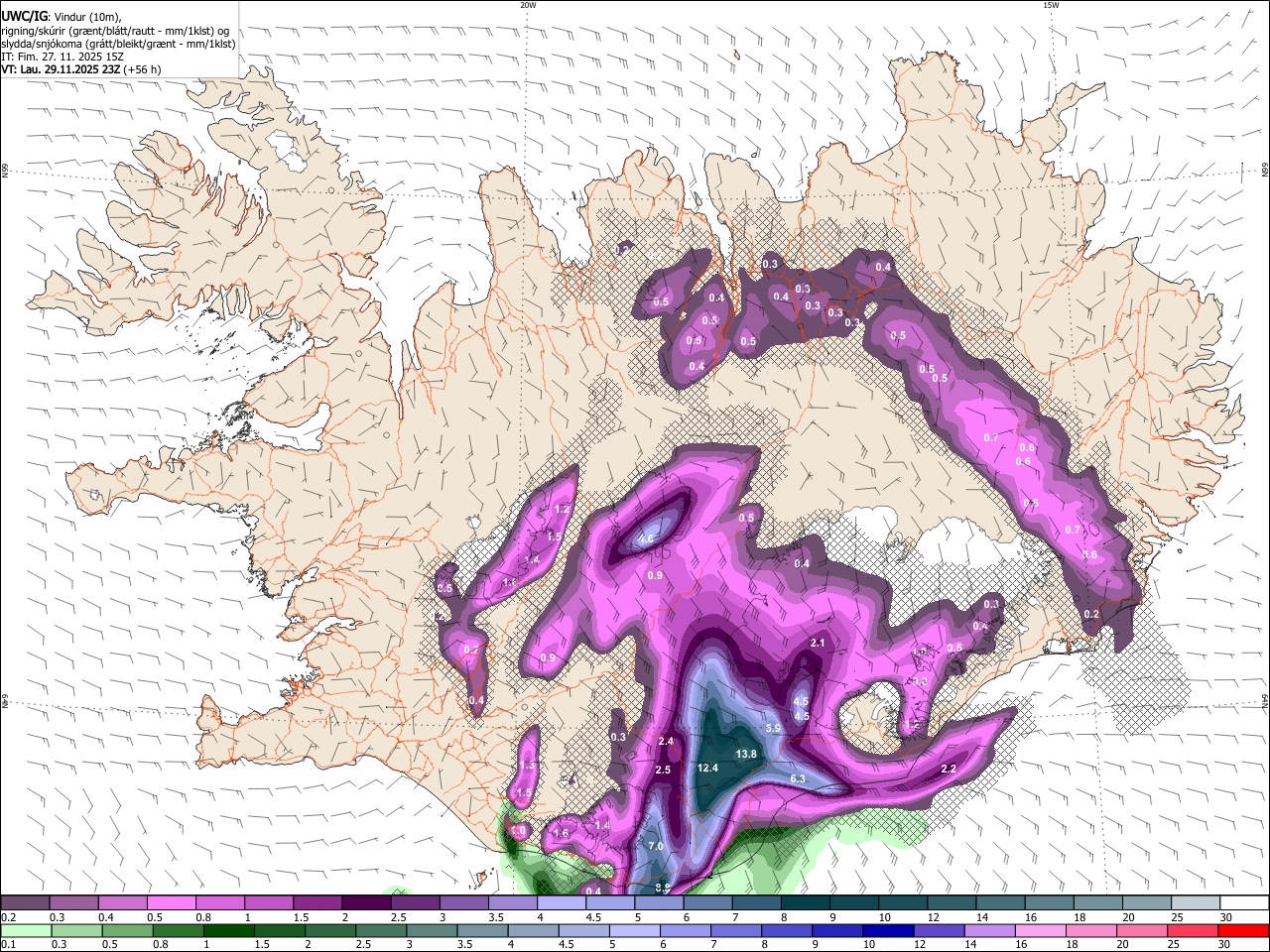The image size is (1270, 952).
Task: Click the gray-teal 16 swatch on upper legend
Action: (1050, 902)
